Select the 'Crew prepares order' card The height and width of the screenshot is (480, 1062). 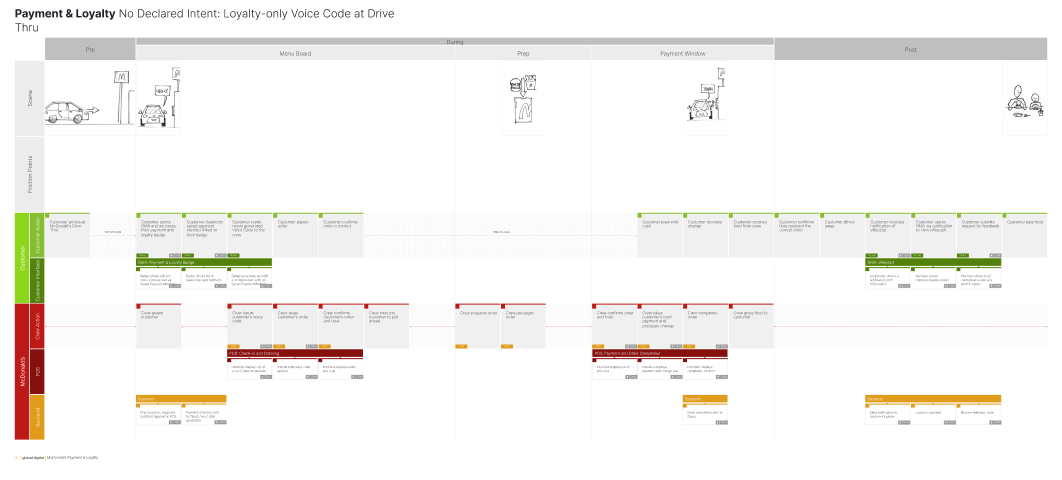point(477,326)
